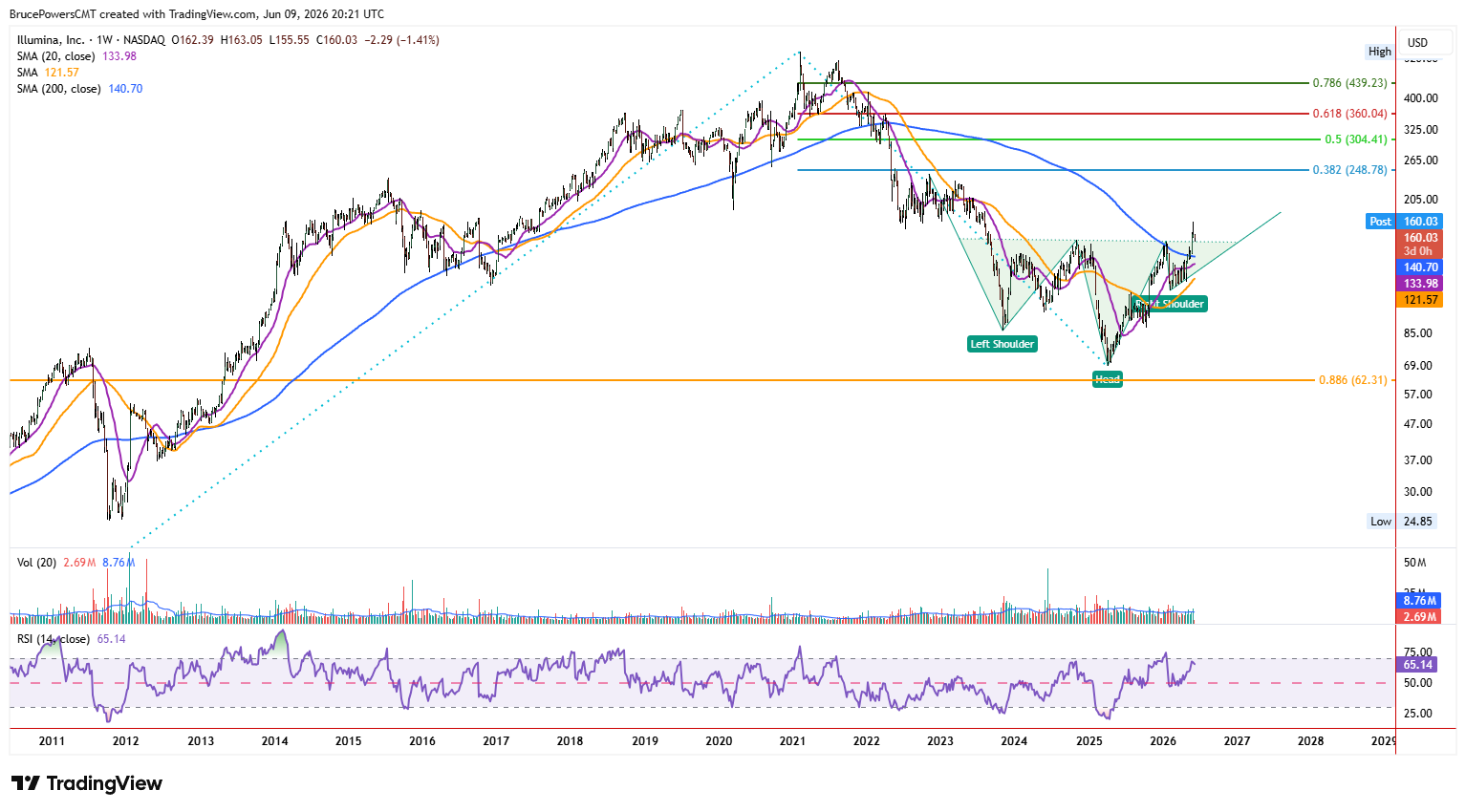Click the Low marker label
This screenshot has width=1466, height=812.
(x=1381, y=522)
